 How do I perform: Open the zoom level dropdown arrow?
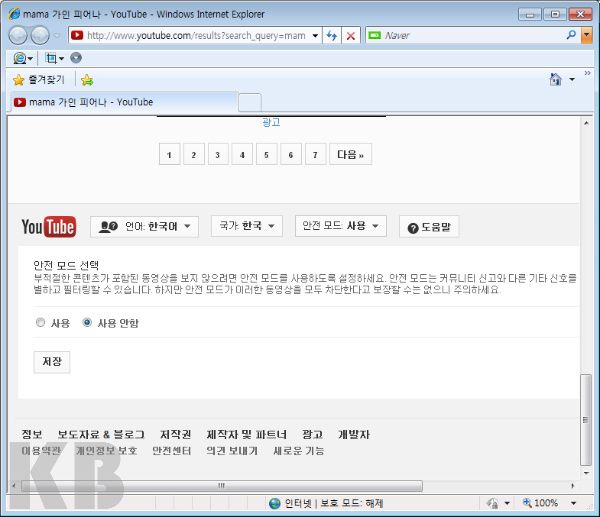[573, 503]
